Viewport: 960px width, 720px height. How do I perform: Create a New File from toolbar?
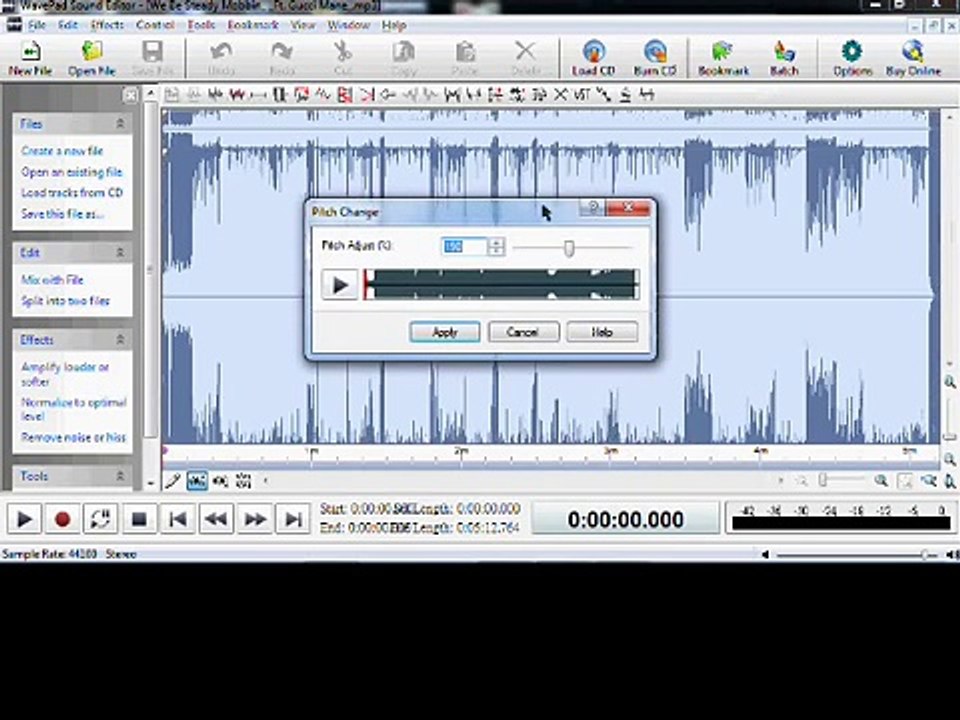tap(30, 58)
